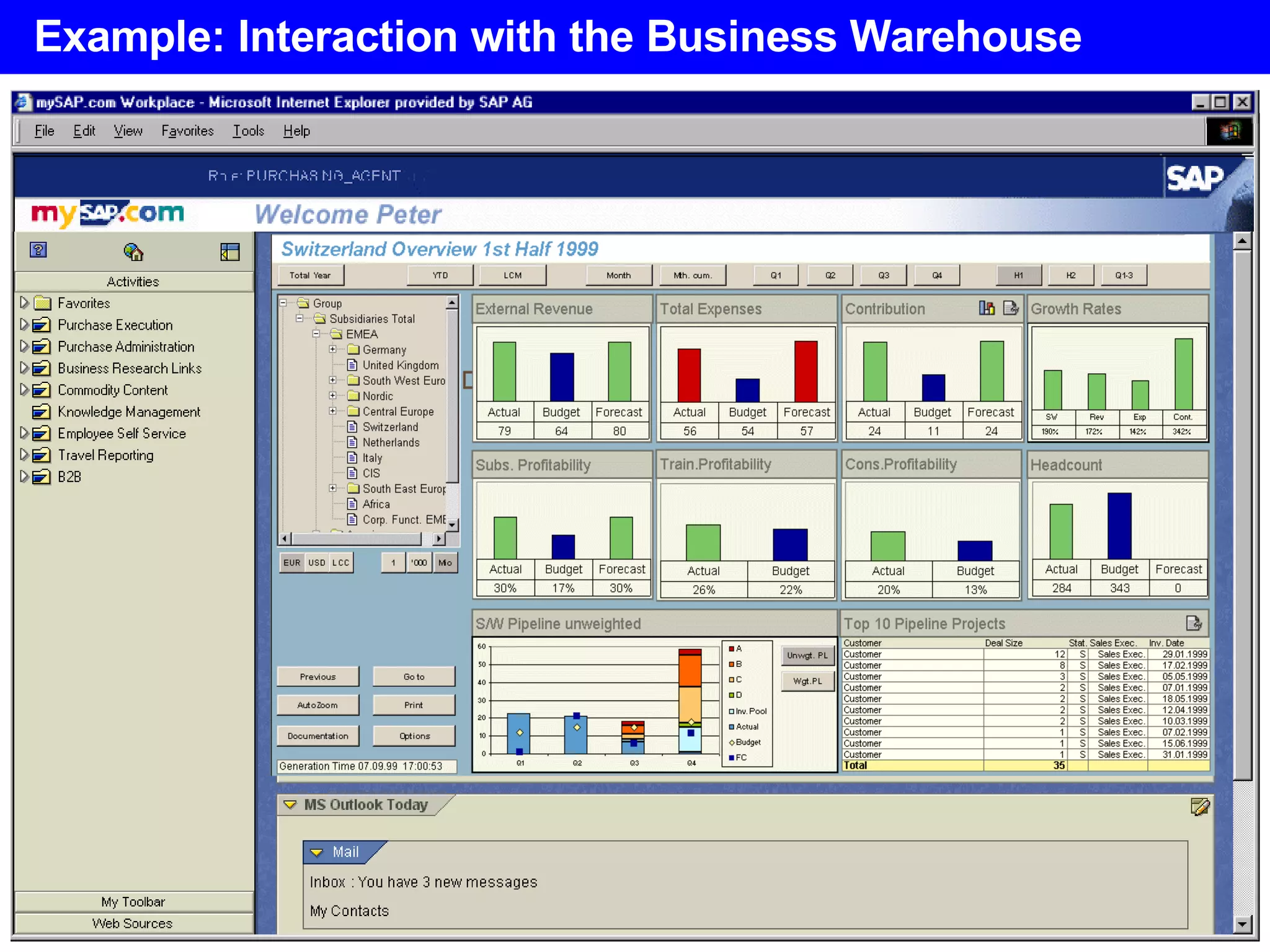Viewport: 1270px width, 952px height.
Task: Collapse the EMEA node in tree
Action: (316, 333)
